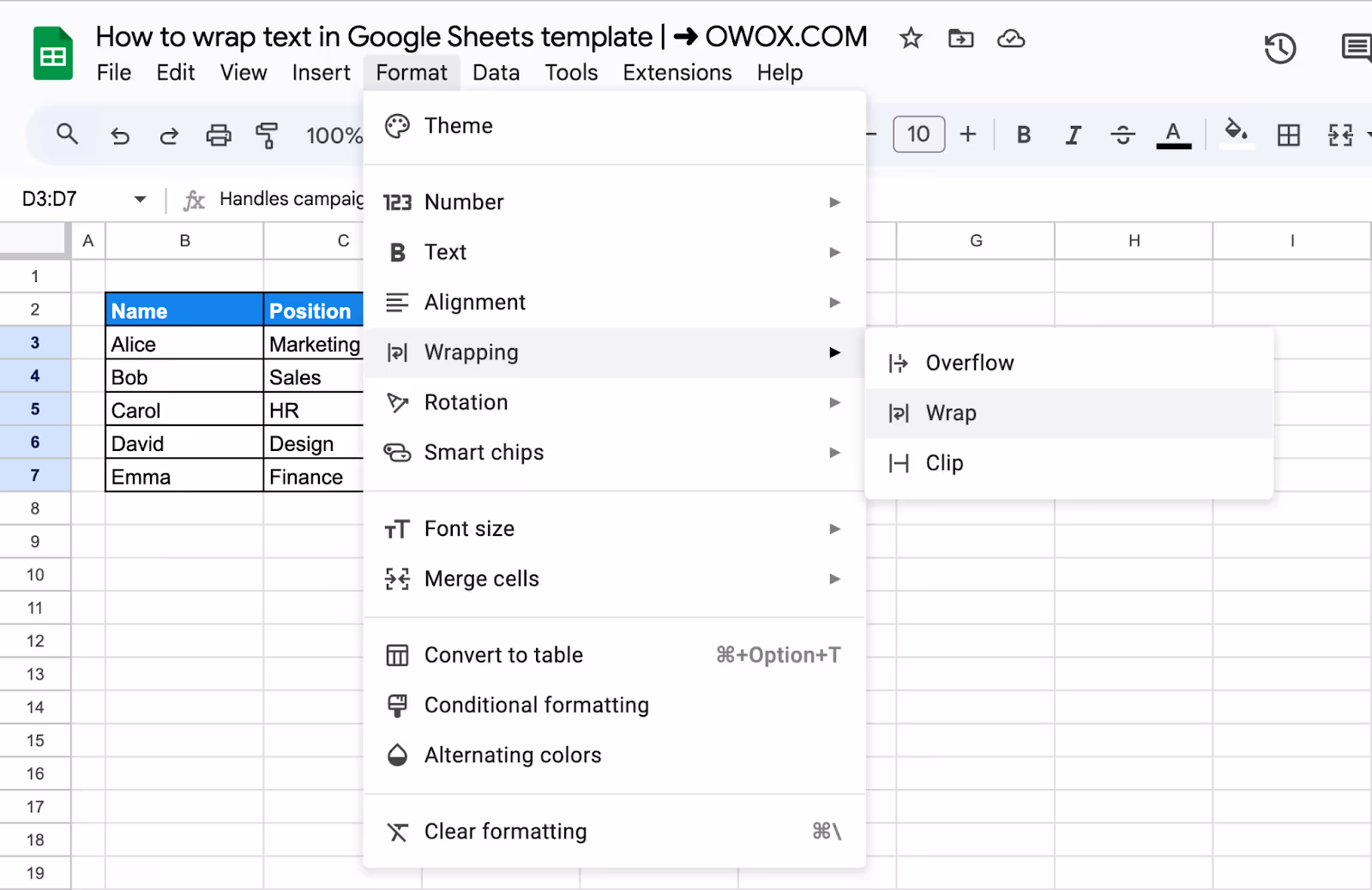Click the cell containing HR
Screen dimensions: 1372x890
coord(314,411)
